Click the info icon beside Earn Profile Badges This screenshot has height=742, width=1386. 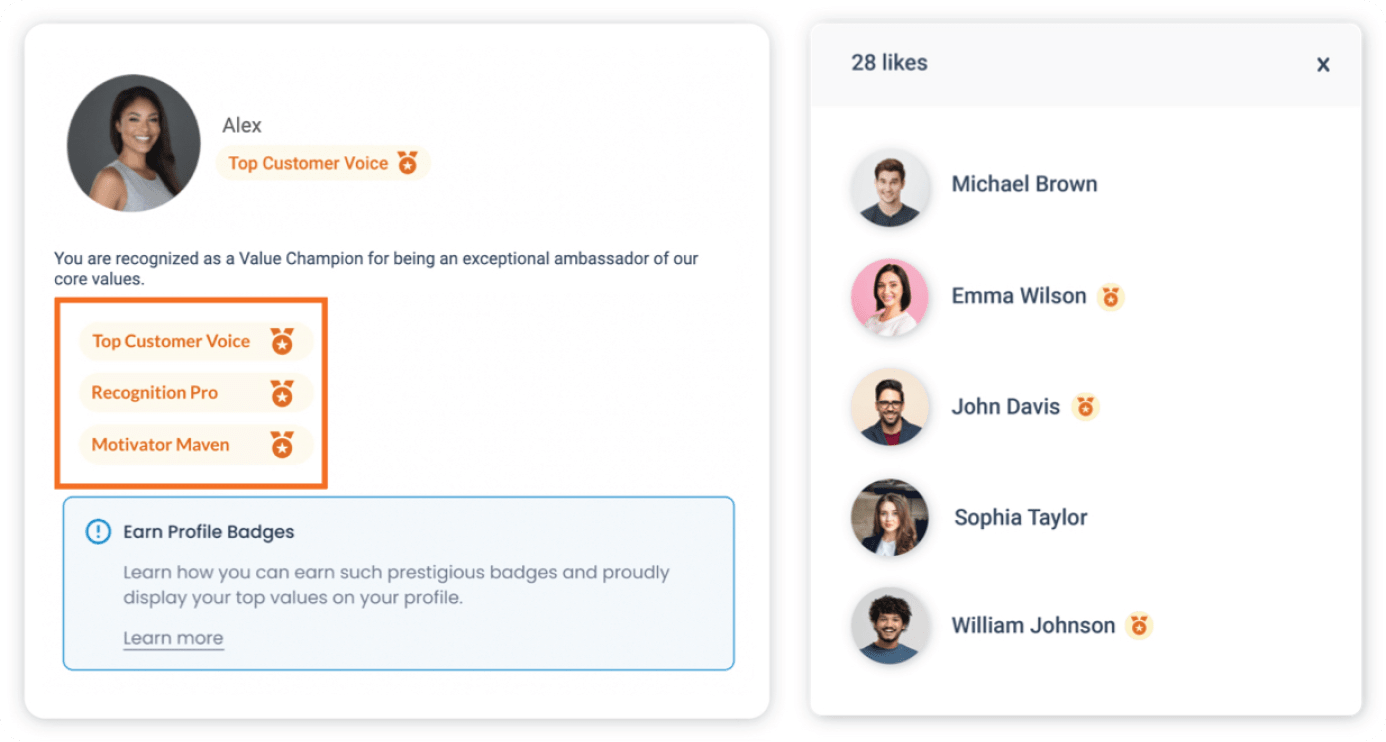(98, 532)
